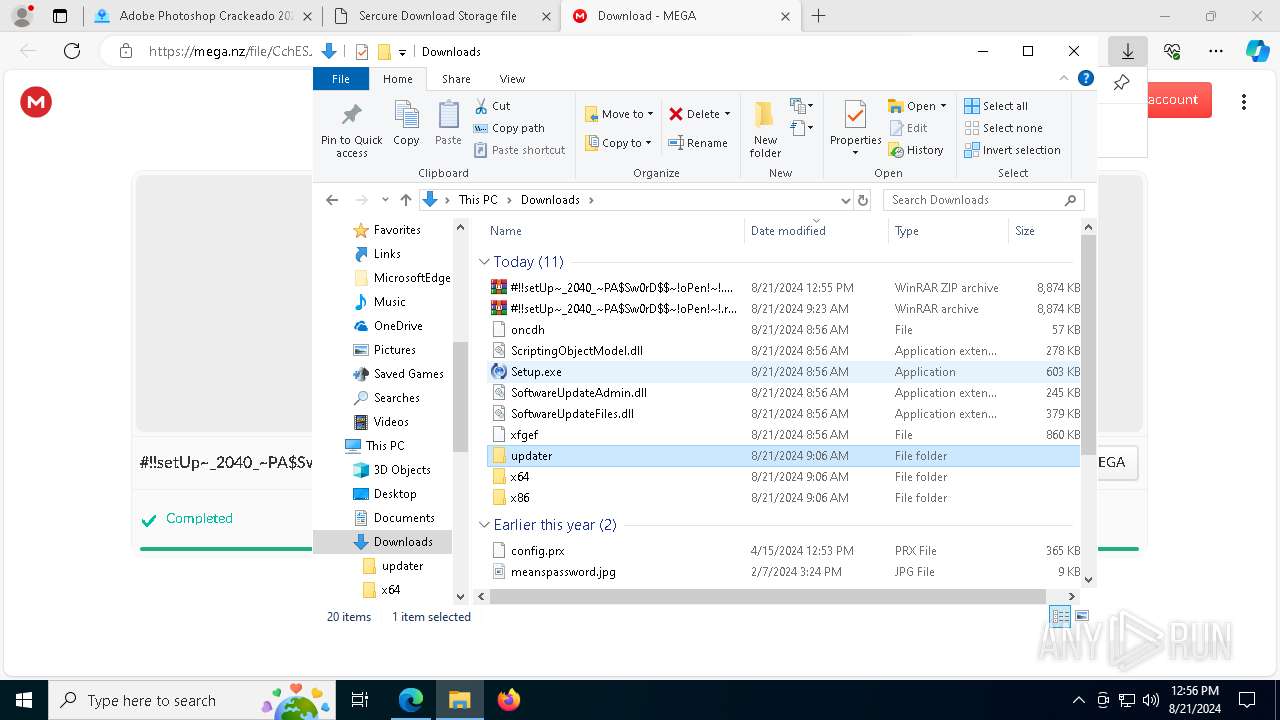Click the Copy ribbon icon
Viewport: 1280px width, 720px height.
click(406, 124)
